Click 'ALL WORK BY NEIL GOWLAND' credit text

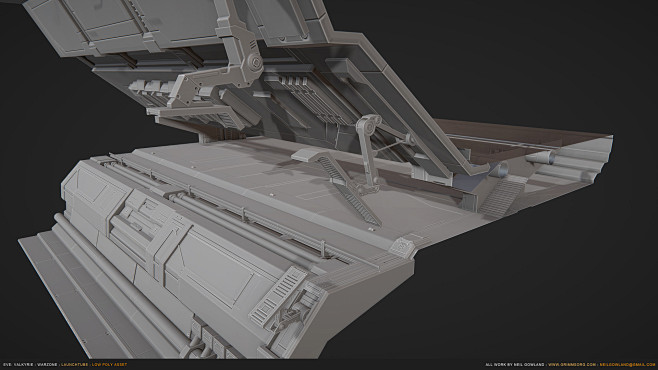tap(515, 365)
